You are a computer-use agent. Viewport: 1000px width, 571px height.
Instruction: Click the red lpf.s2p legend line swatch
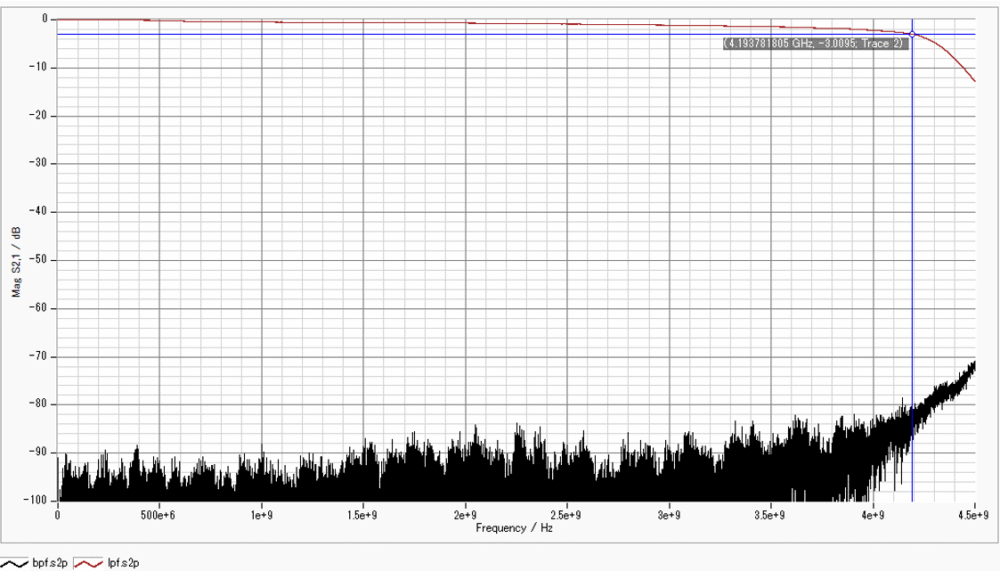tap(88, 563)
